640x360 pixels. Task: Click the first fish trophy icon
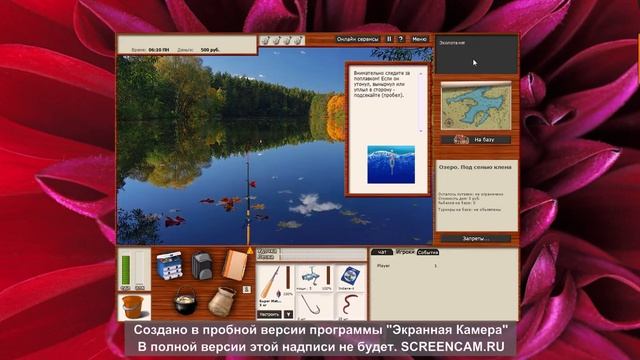coord(266,40)
